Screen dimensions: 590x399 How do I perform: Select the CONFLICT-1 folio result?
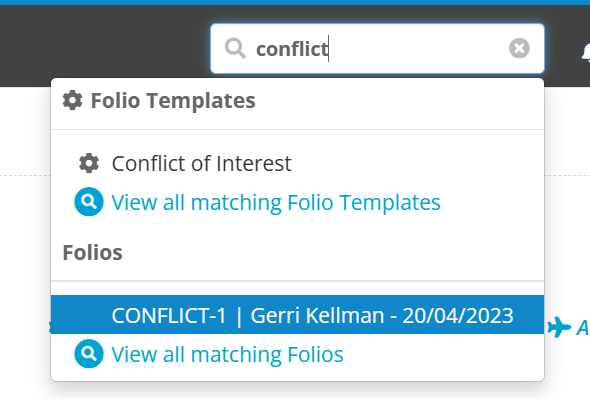297,315
